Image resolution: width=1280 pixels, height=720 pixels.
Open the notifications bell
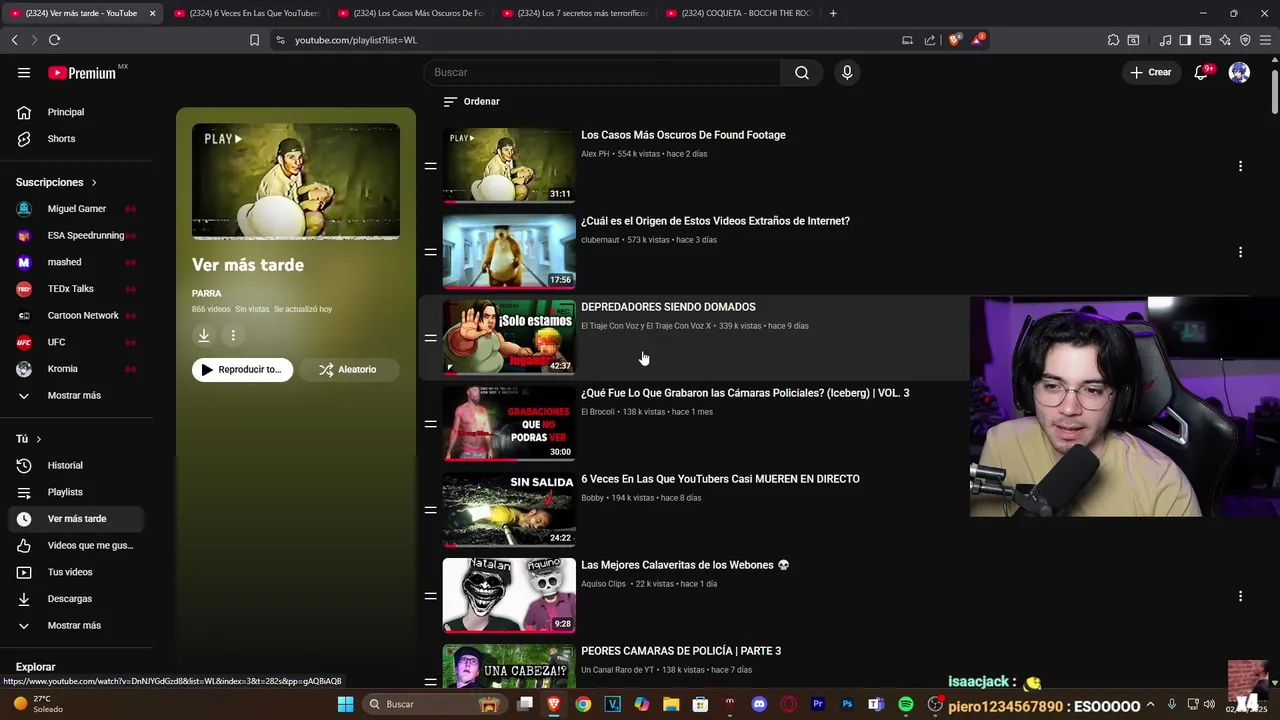point(1201,72)
